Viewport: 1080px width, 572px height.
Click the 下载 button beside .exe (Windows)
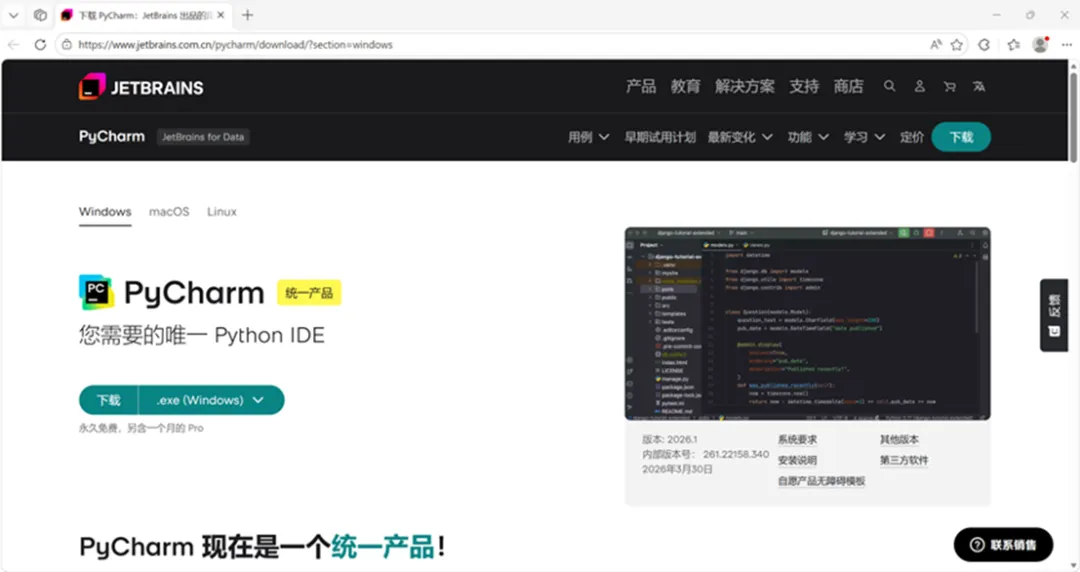(x=108, y=400)
